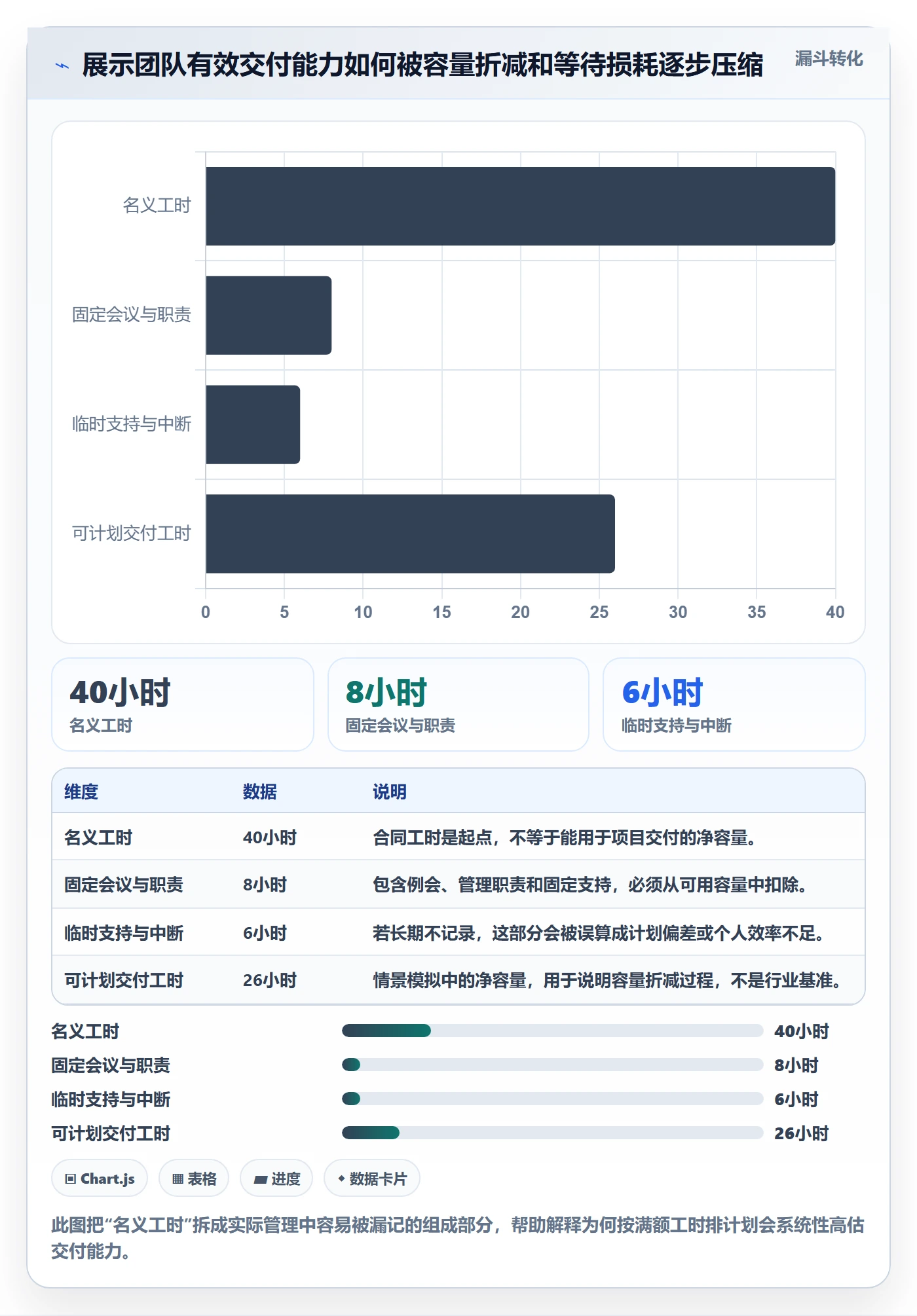The image size is (917, 1316).
Task: Click description starting 若长期不记录
Action: 599,933
